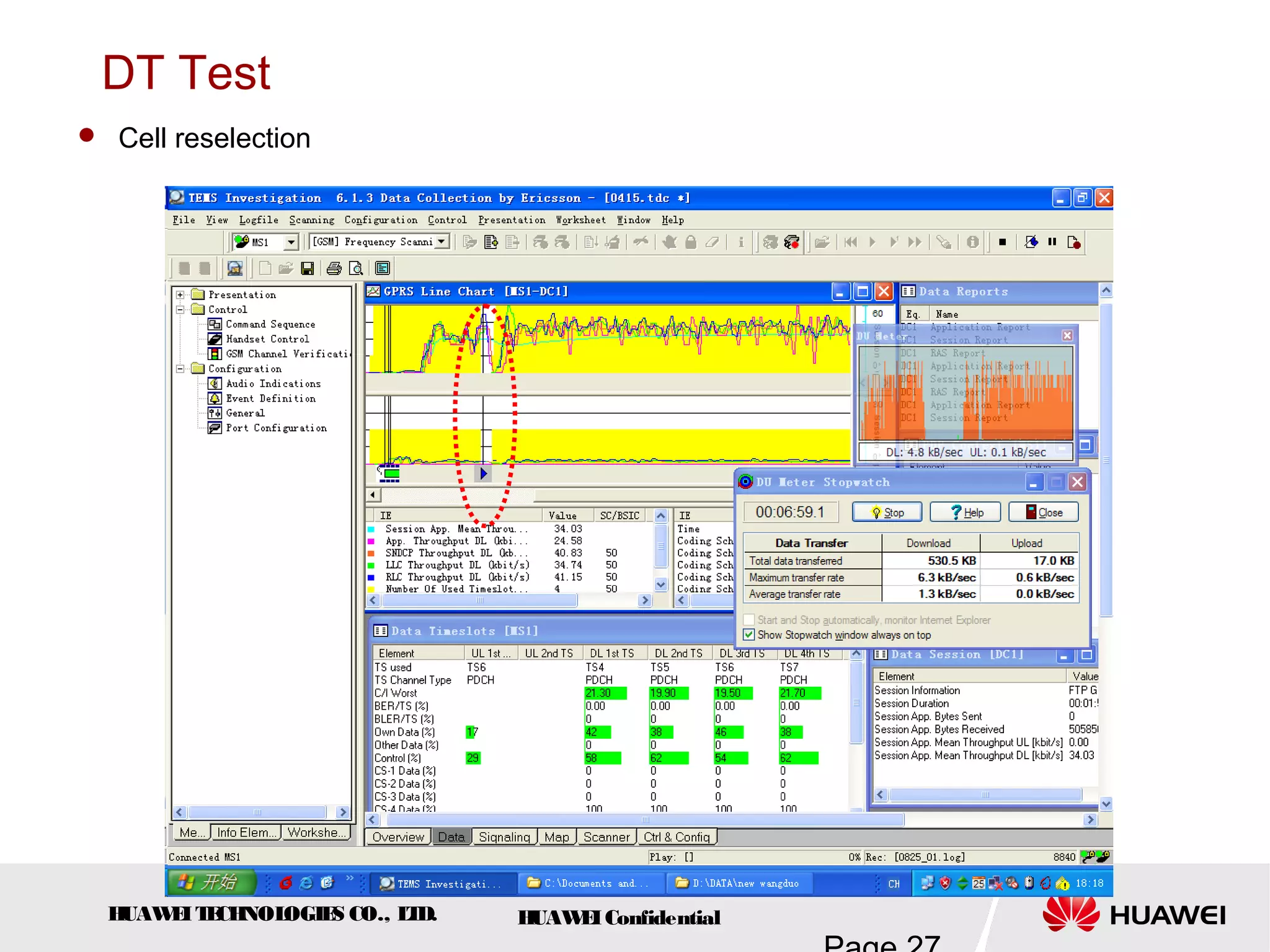Click the disconnect all icon with red dot

[792, 242]
